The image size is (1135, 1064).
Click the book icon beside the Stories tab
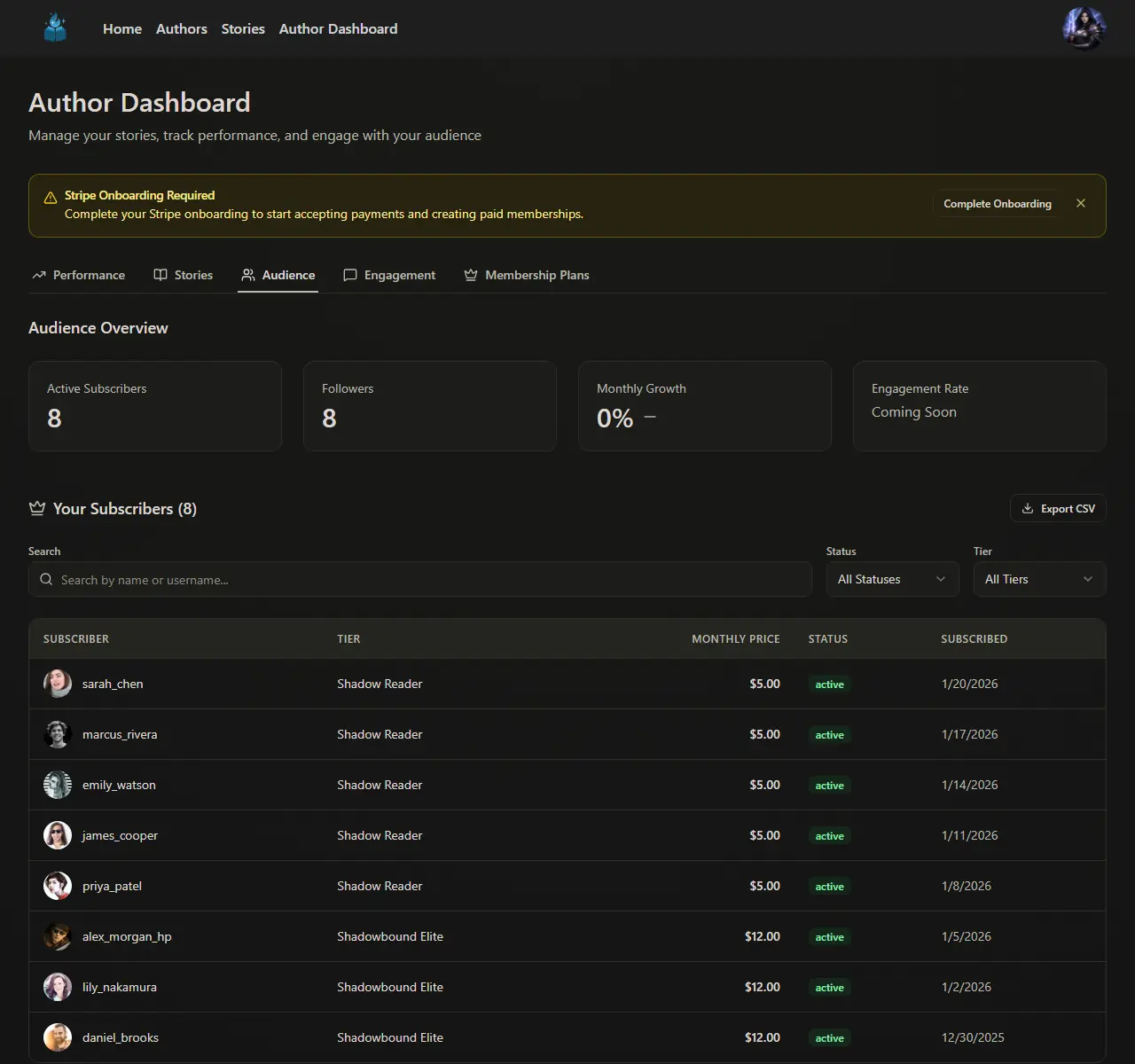[160, 275]
